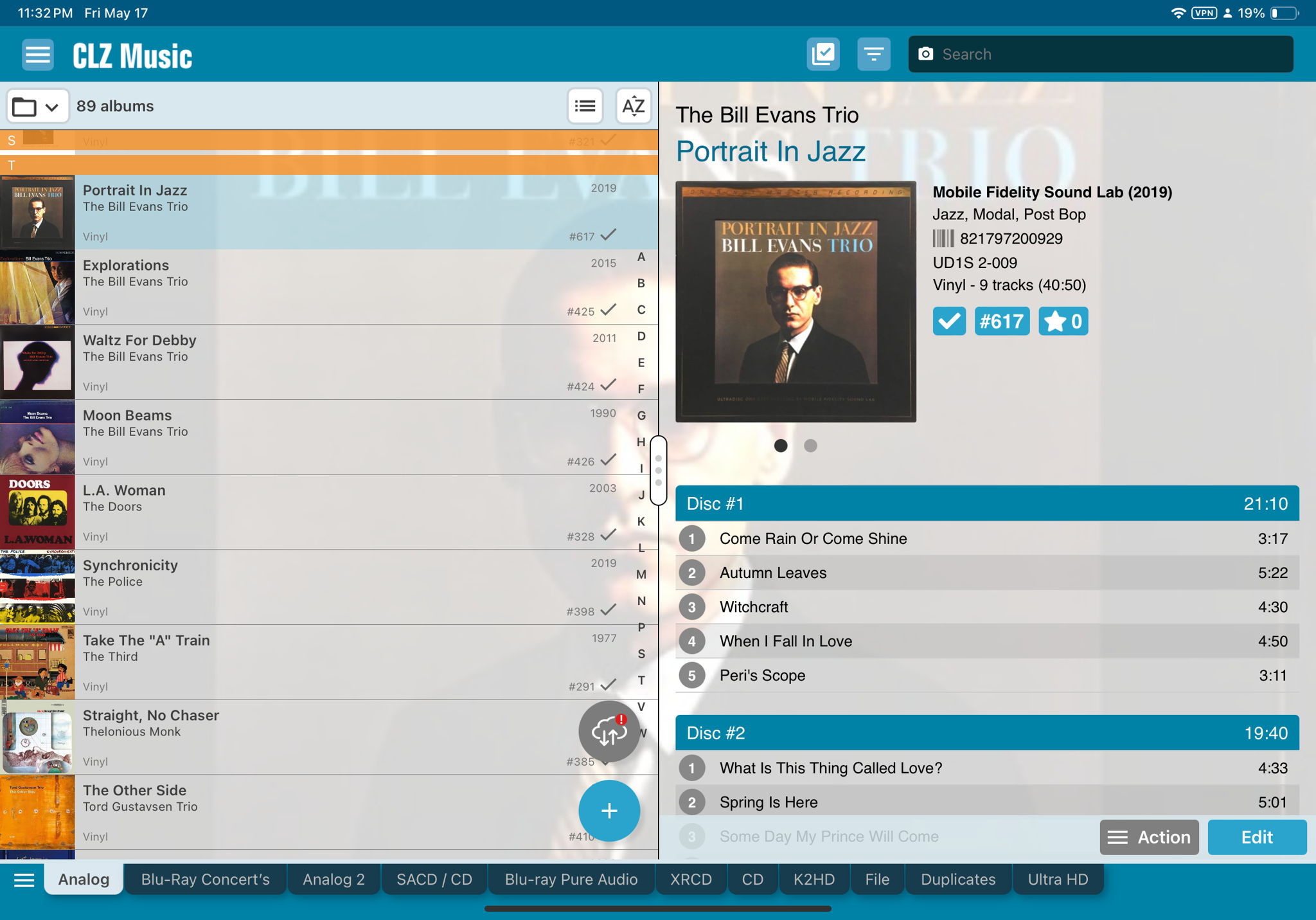Open the Action menu
This screenshot has height=920, width=1316.
pos(1149,837)
